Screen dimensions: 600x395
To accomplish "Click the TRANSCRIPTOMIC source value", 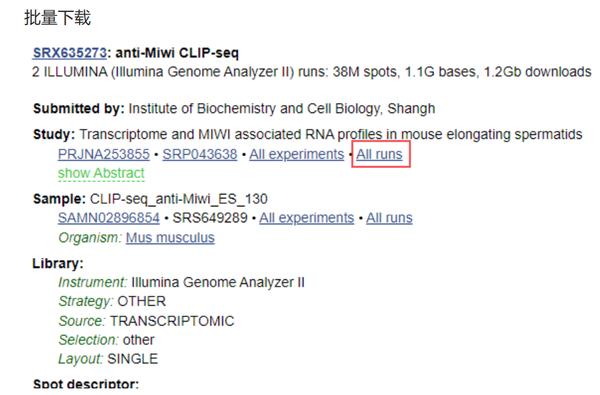I will click(172, 321).
